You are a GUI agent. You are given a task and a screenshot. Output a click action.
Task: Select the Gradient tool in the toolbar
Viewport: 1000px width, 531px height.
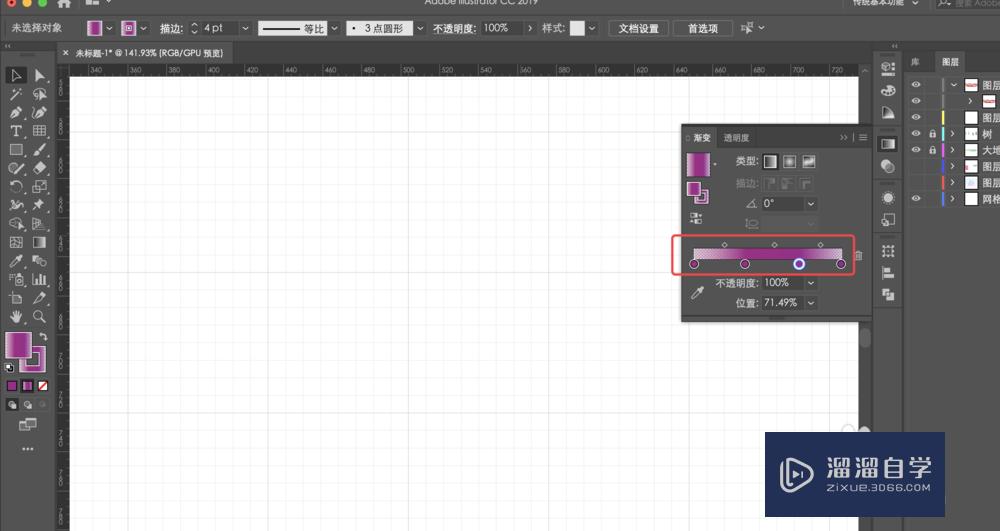[x=40, y=242]
